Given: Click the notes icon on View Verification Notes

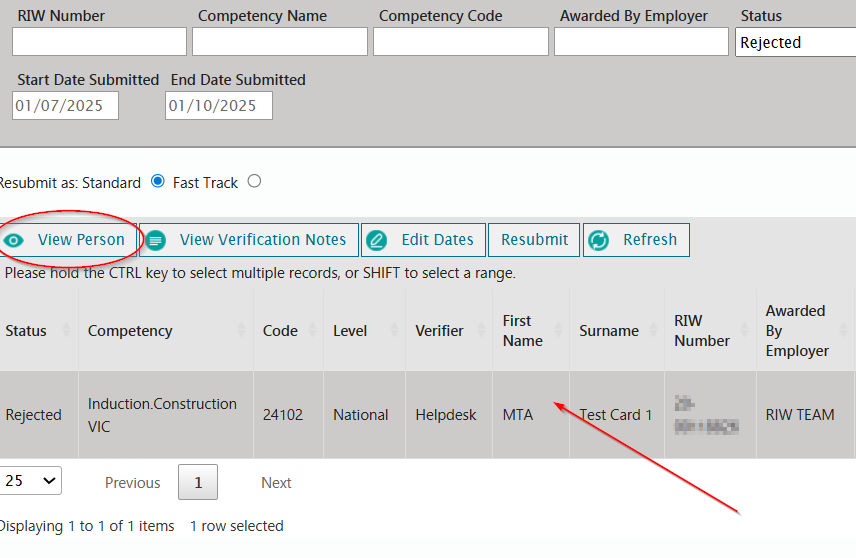Looking at the screenshot, I should tap(156, 240).
